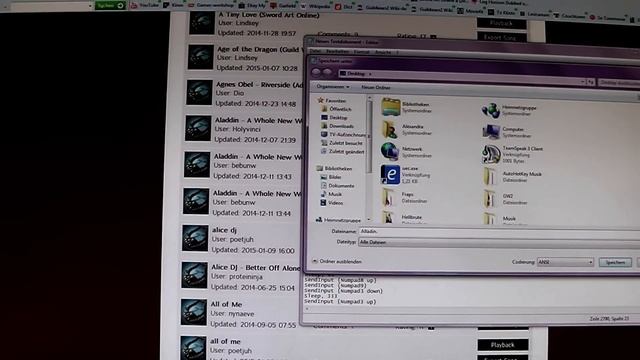Click the Desktop search field in dialog
640x360 pixels.
tap(618, 83)
